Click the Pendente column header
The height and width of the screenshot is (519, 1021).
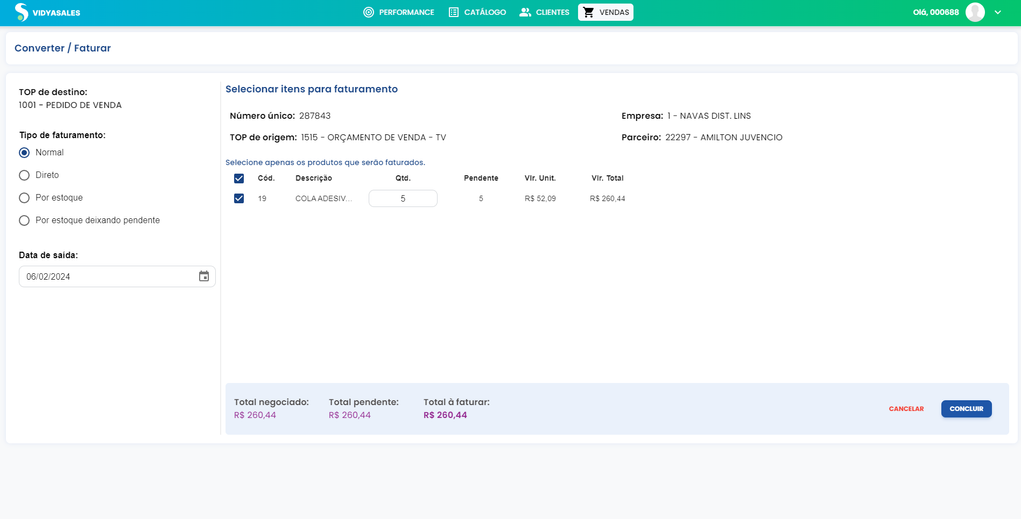click(481, 178)
